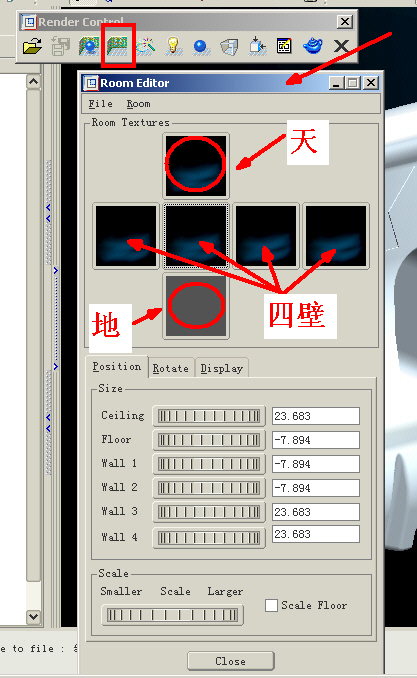Switch to the Display tab
This screenshot has height=678, width=417.
pos(221,368)
